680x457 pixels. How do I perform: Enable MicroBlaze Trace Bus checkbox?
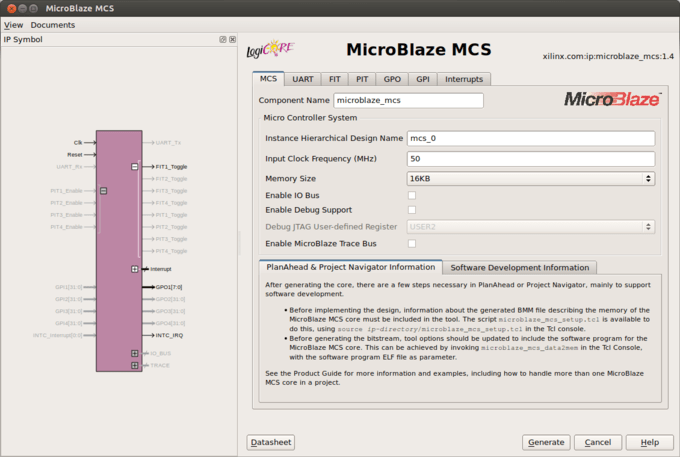click(x=412, y=244)
